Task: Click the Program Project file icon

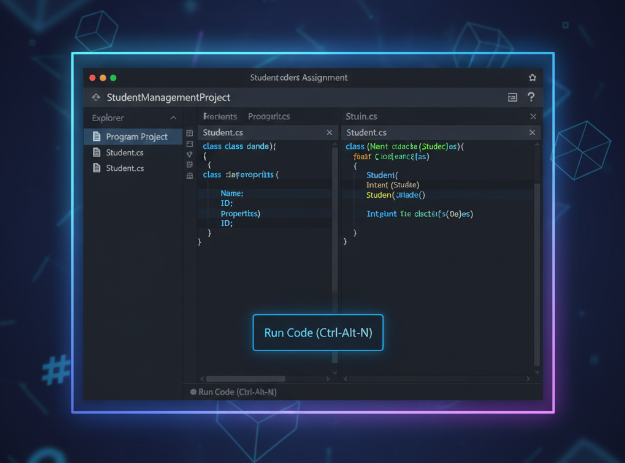Action: 96,136
